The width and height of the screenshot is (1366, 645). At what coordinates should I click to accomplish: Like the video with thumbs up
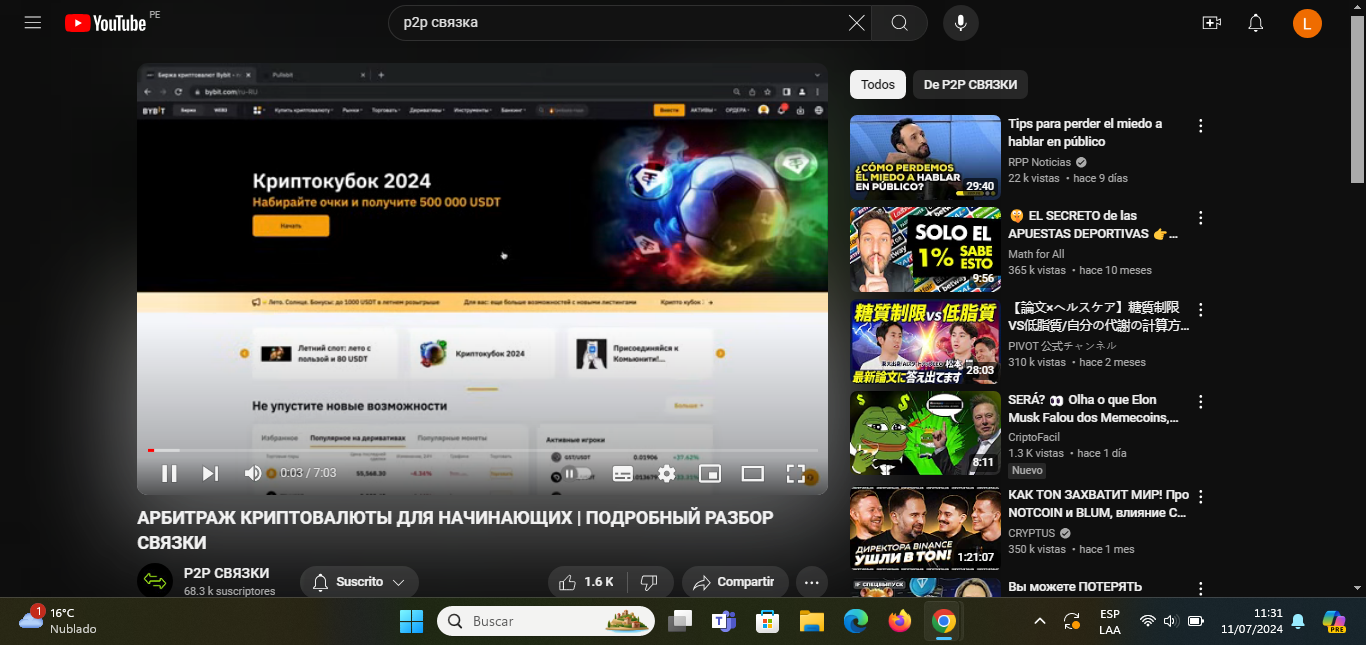pyautogui.click(x=589, y=582)
